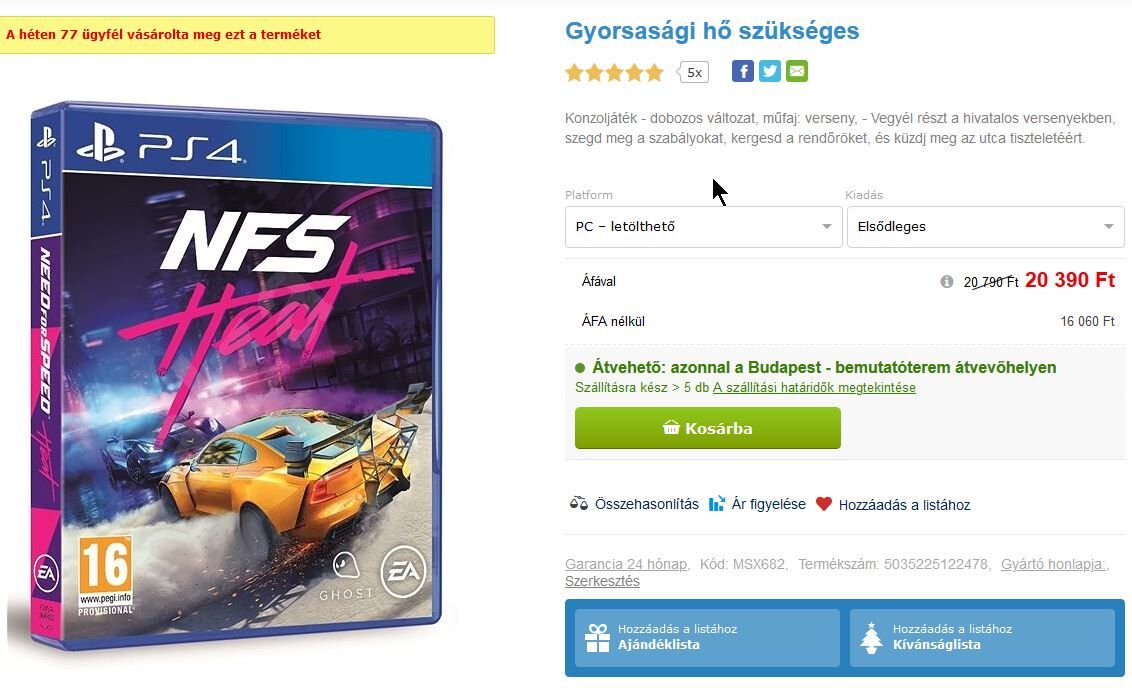
Task: Click the tree icon for Kívánságlista
Action: (871, 637)
